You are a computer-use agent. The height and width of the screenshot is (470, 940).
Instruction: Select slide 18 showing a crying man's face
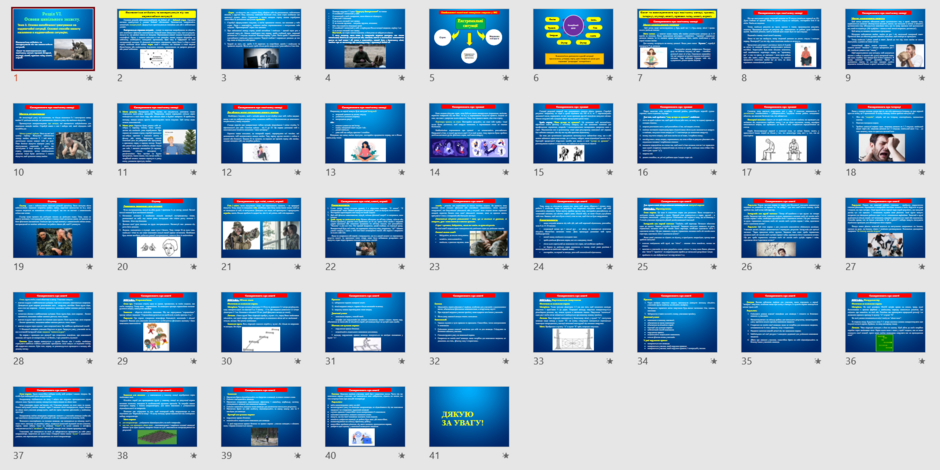click(x=885, y=133)
